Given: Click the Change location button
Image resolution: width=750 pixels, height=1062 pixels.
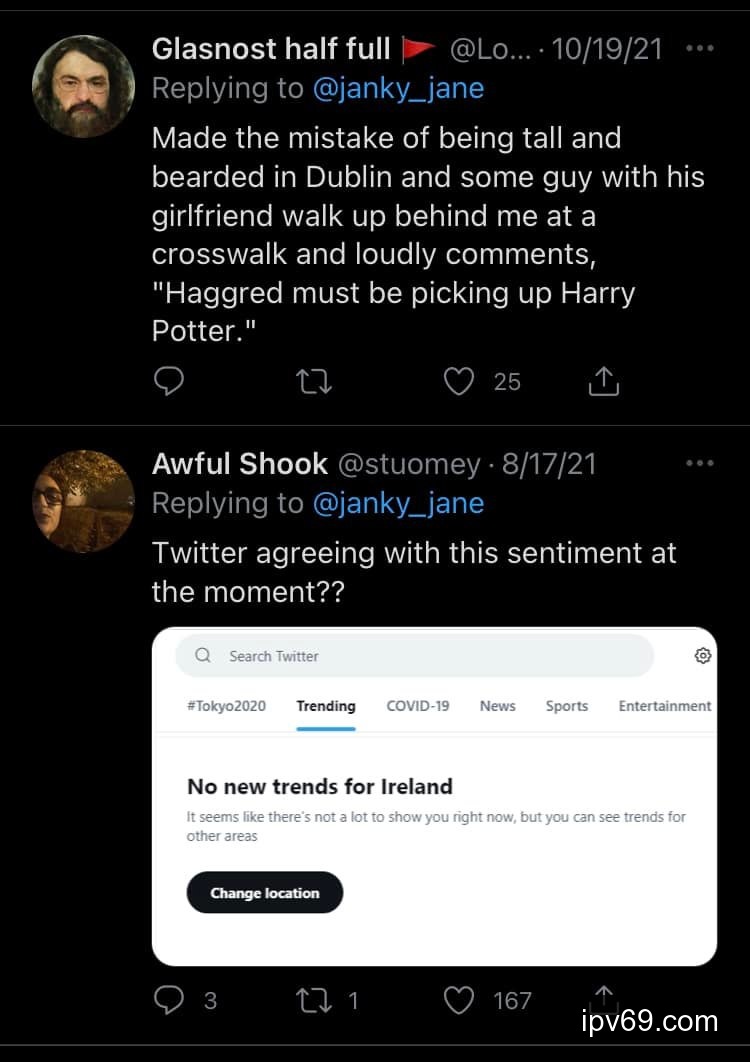Looking at the screenshot, I should click(264, 893).
